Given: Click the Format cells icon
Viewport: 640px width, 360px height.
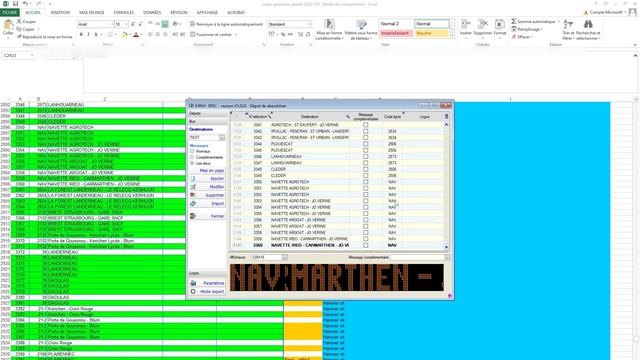Looking at the screenshot, I should coord(500,24).
